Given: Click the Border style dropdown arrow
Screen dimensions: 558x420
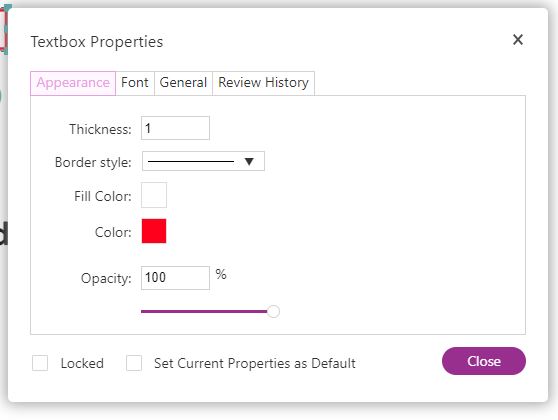Looking at the screenshot, I should point(249,162).
